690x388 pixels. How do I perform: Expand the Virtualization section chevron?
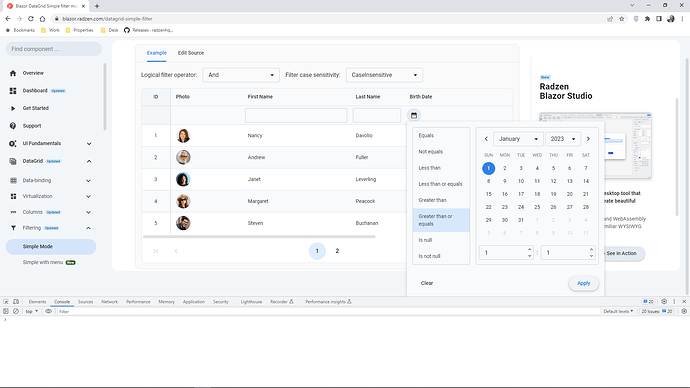pos(88,196)
